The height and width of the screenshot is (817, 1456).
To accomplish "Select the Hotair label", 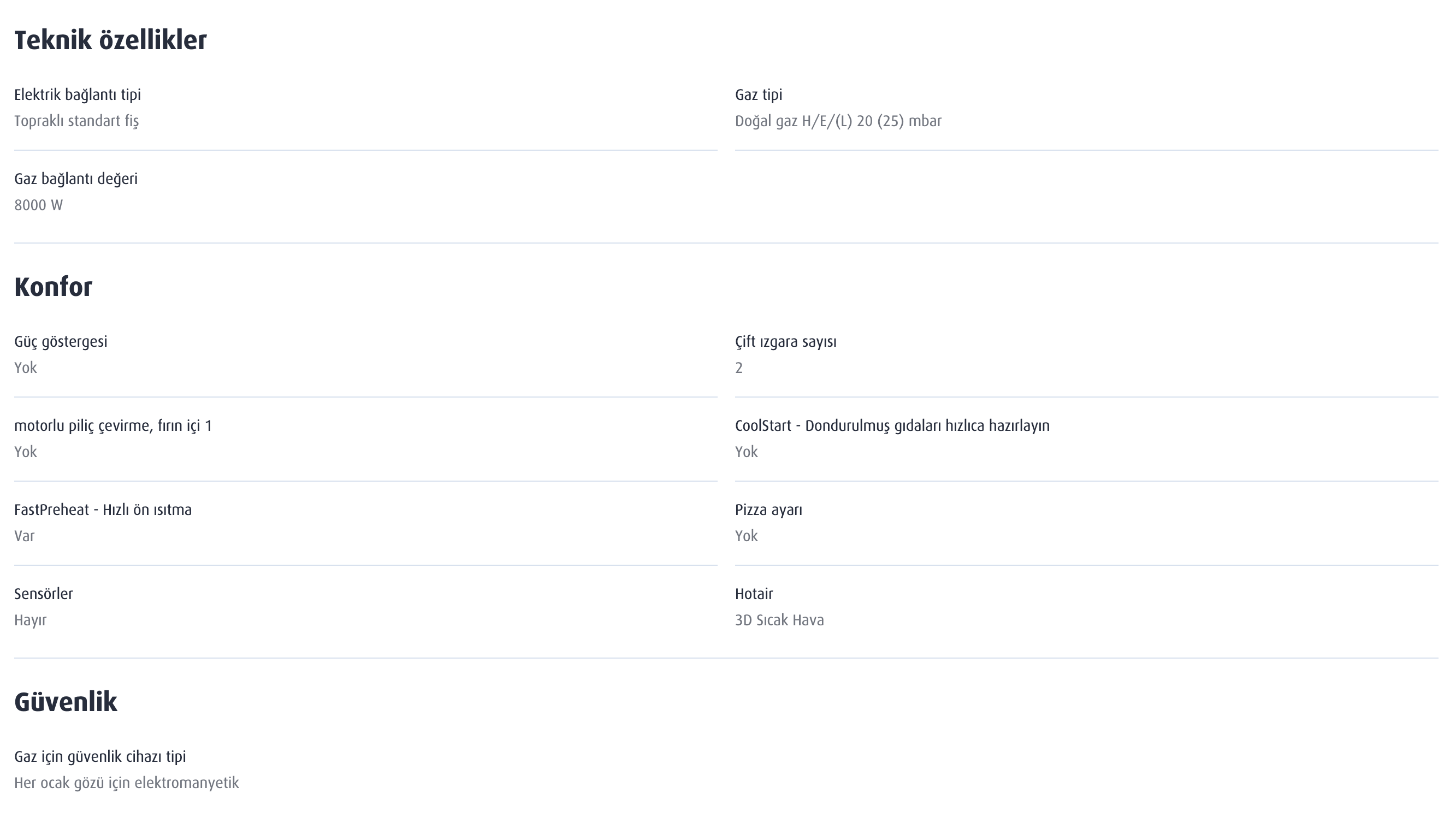I will (x=754, y=594).
